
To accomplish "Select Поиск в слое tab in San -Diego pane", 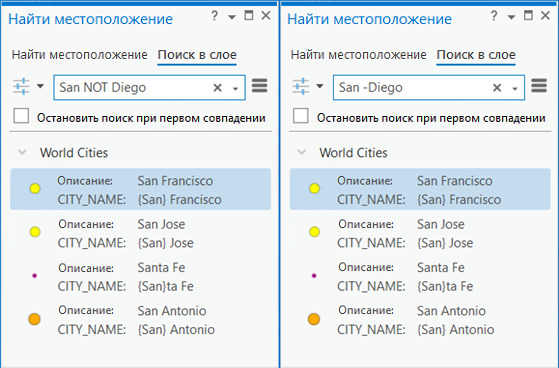I will 476,55.
